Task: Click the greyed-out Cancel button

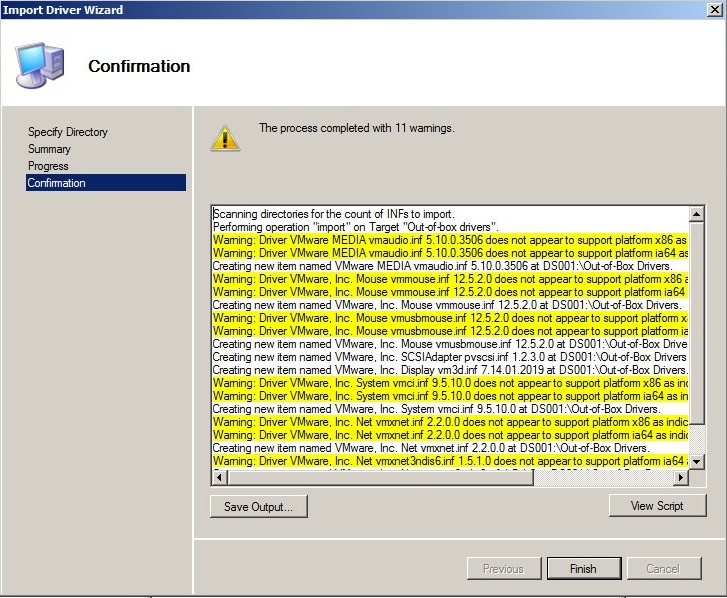Action: click(x=662, y=569)
